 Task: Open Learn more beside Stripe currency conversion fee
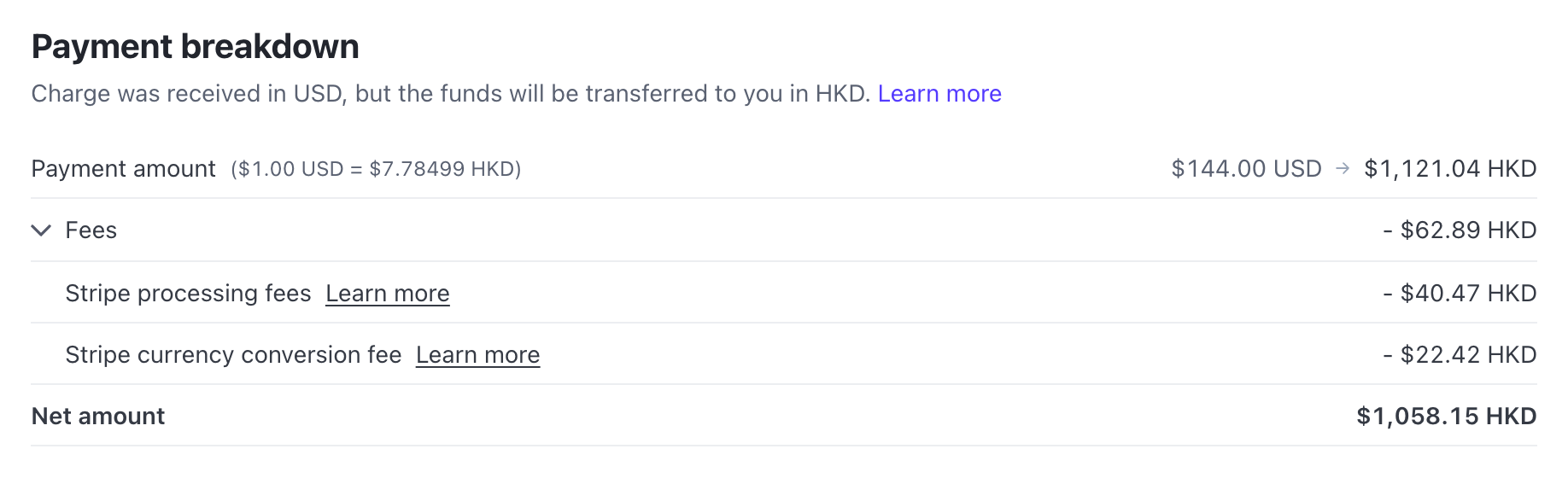[x=477, y=355]
